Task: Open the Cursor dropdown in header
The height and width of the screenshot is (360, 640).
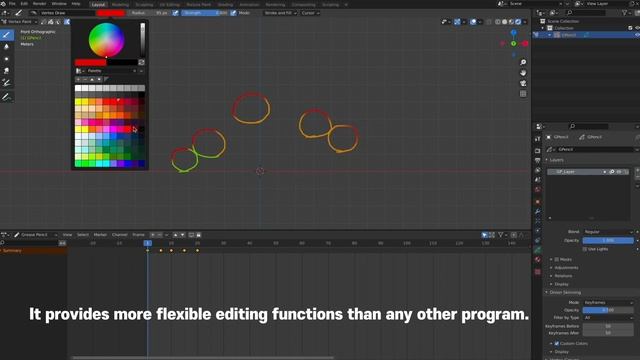Action: coord(310,13)
